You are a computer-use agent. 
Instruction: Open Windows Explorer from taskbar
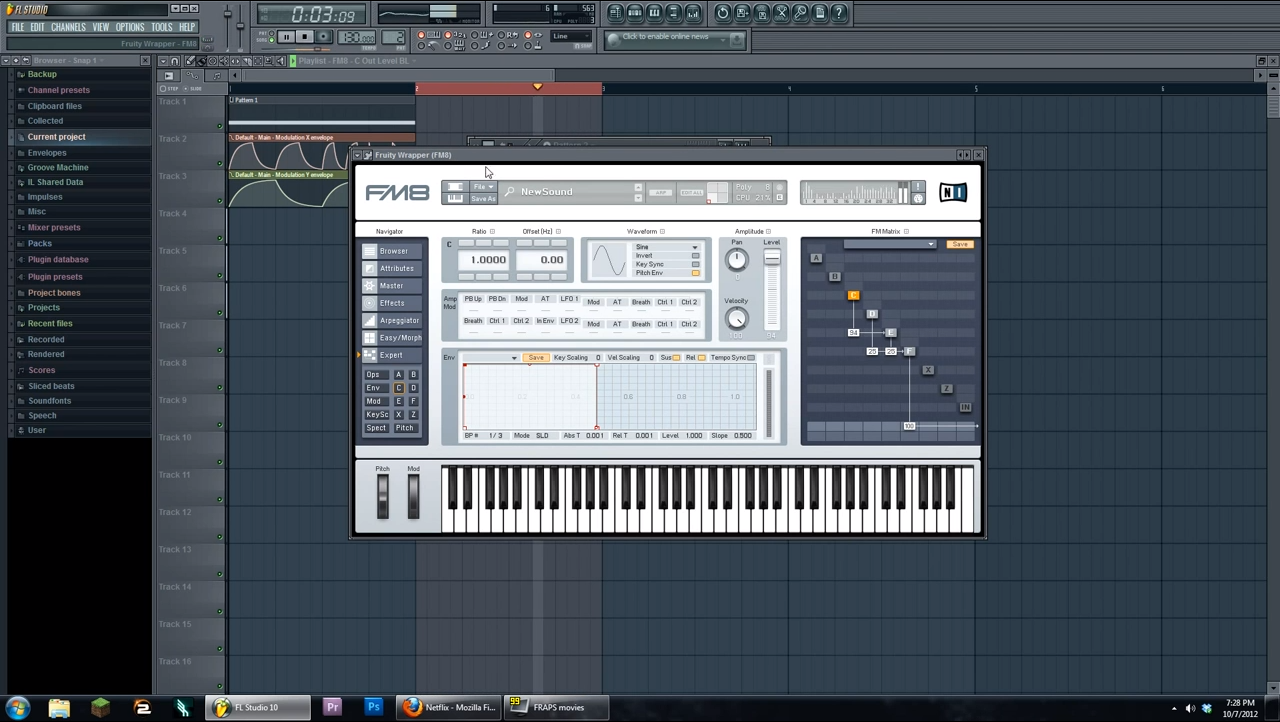pyautogui.click(x=59, y=708)
